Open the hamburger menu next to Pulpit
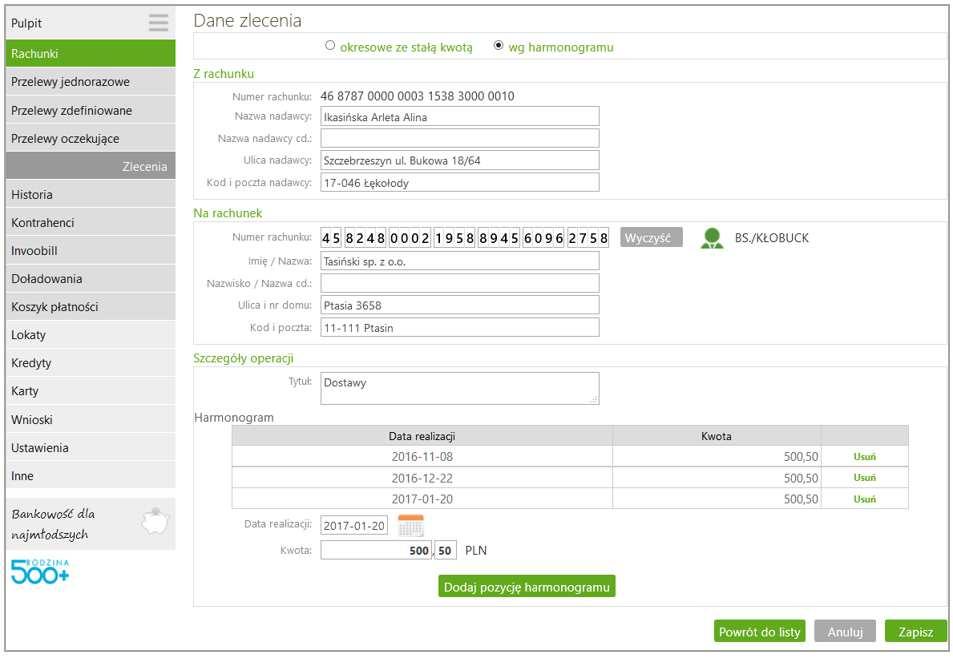The height and width of the screenshot is (658, 953). click(159, 22)
